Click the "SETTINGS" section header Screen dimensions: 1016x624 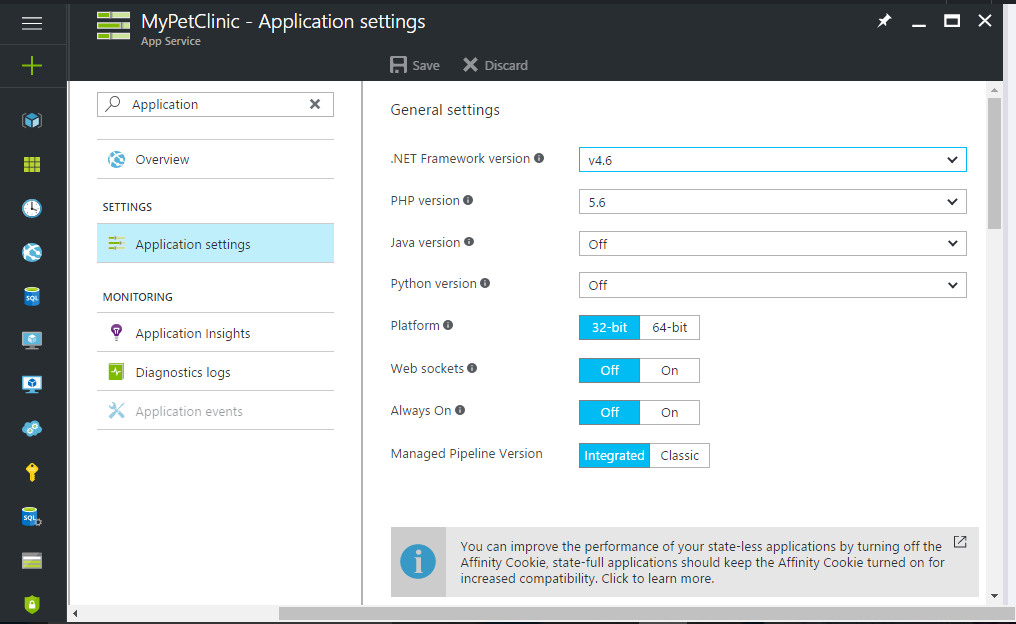click(x=127, y=207)
